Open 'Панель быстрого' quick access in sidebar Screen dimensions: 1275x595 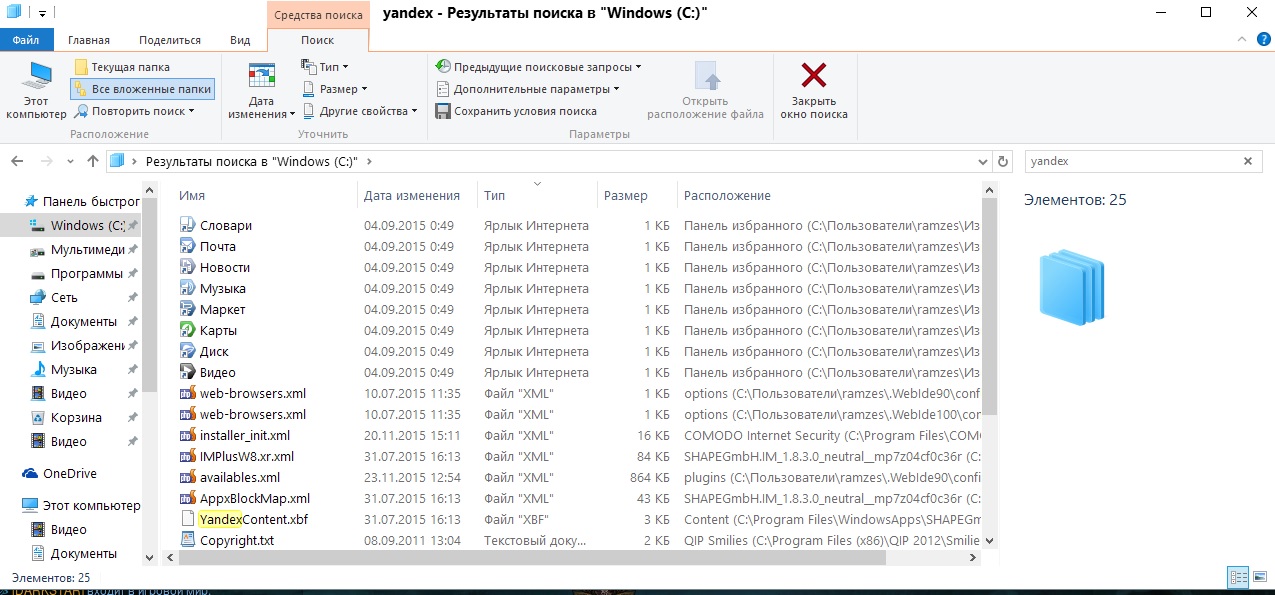(82, 201)
